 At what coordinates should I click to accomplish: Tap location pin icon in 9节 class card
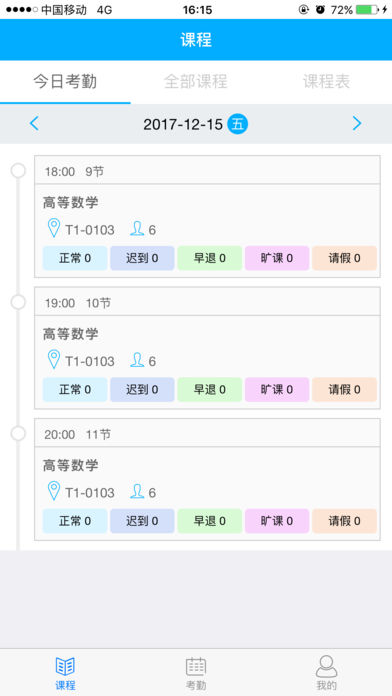click(54, 228)
